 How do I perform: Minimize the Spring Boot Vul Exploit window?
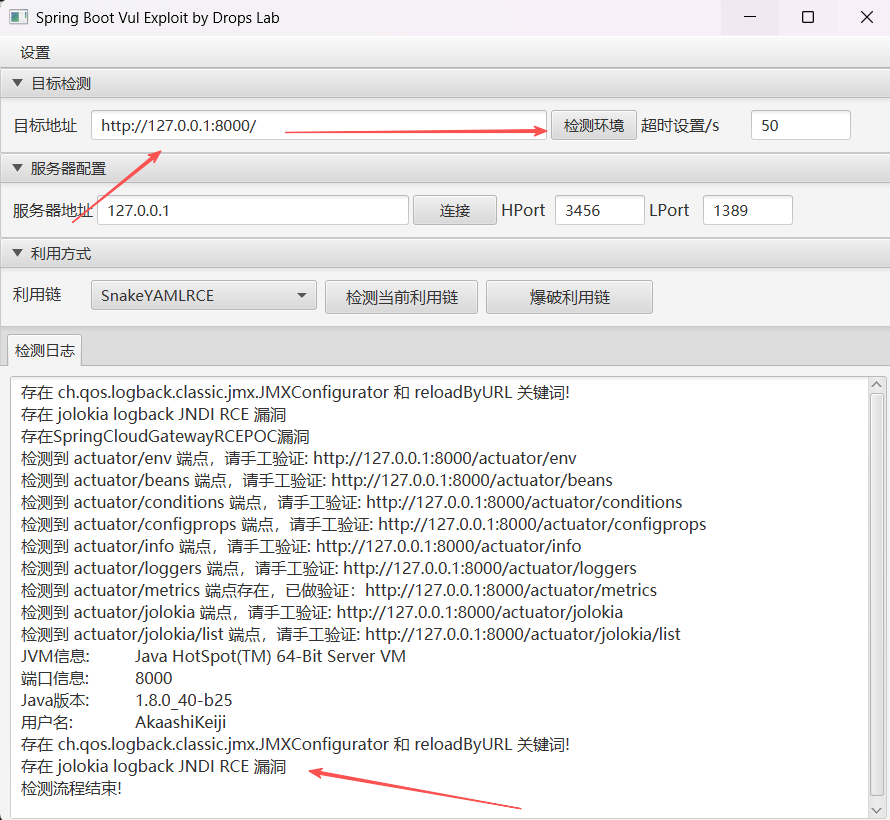click(750, 18)
